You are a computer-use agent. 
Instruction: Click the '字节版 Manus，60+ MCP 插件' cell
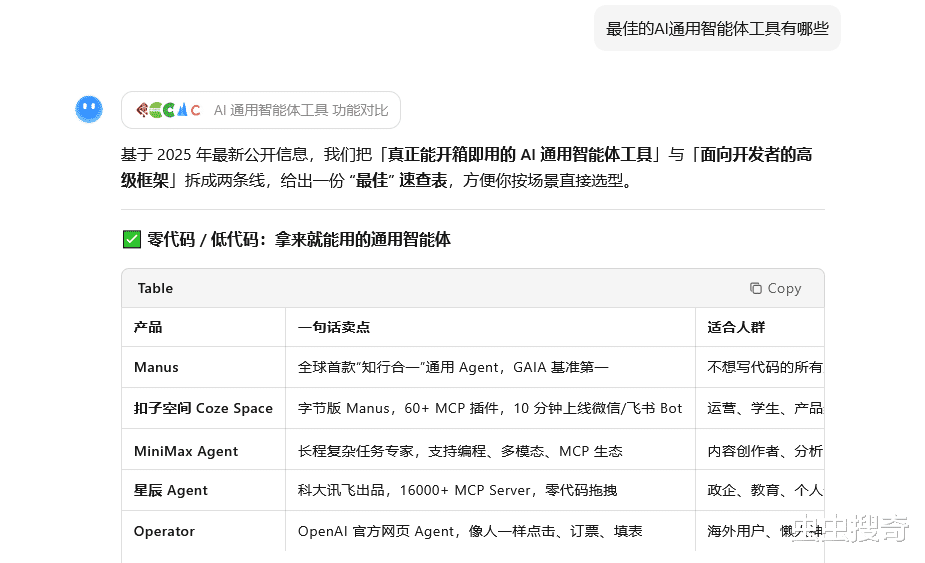pyautogui.click(x=490, y=408)
